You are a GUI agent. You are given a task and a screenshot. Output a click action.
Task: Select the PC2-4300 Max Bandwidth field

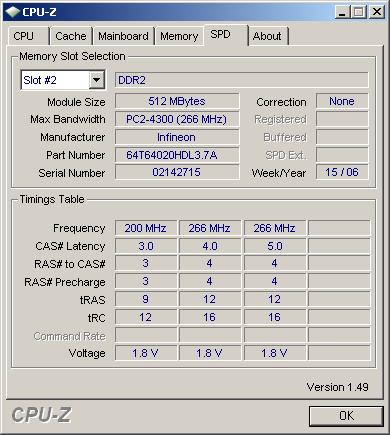(x=177, y=119)
